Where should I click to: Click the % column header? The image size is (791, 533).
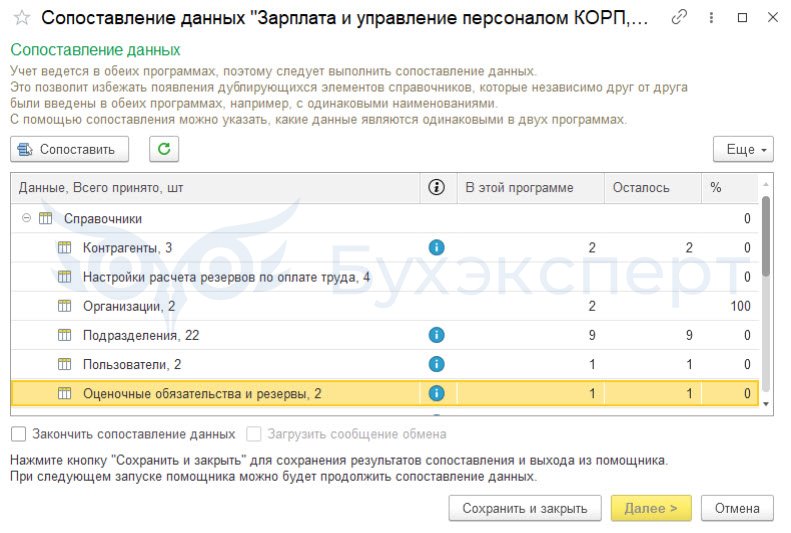tap(729, 188)
